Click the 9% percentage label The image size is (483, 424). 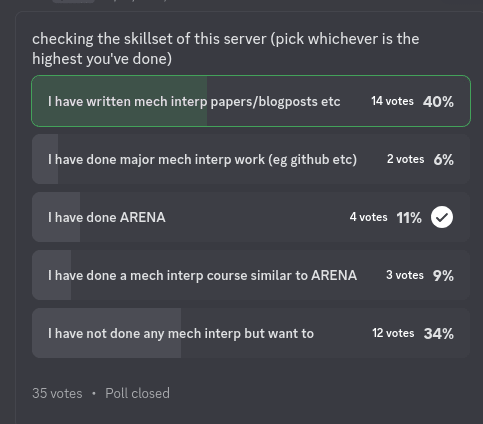(x=443, y=276)
